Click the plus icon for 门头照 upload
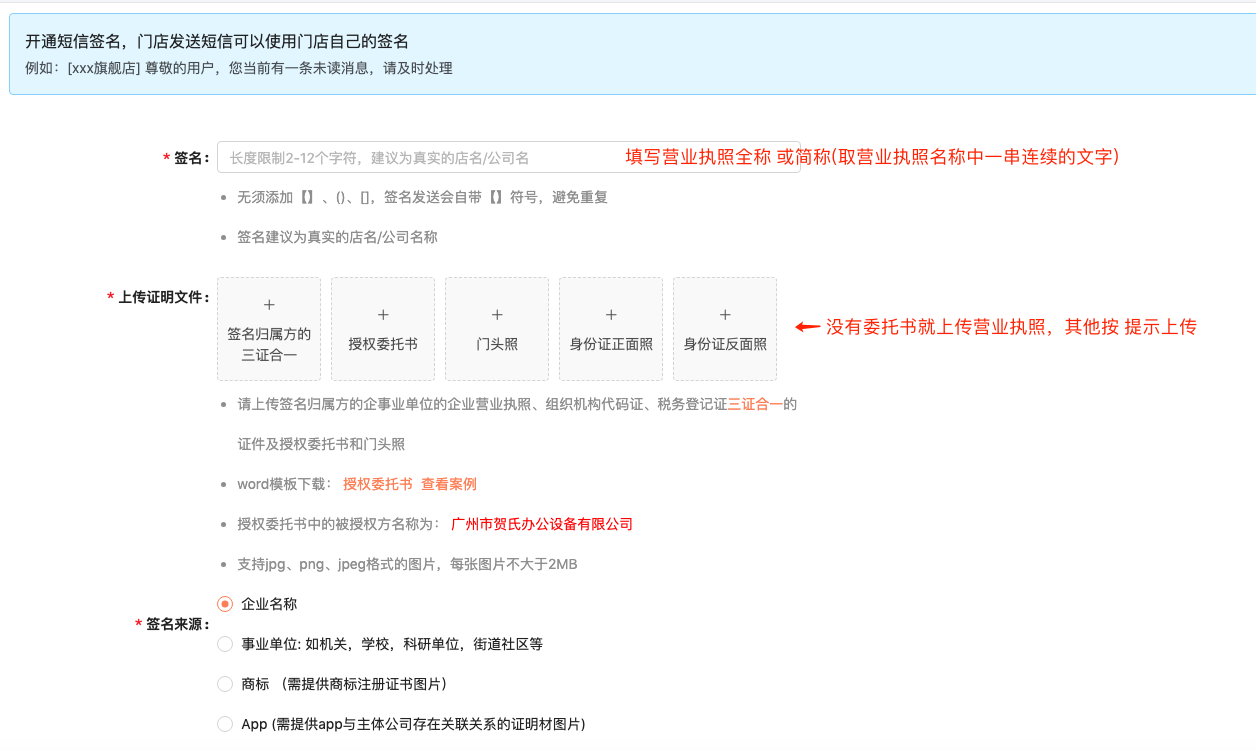Viewport: 1256px width, 751px height. pos(497,315)
